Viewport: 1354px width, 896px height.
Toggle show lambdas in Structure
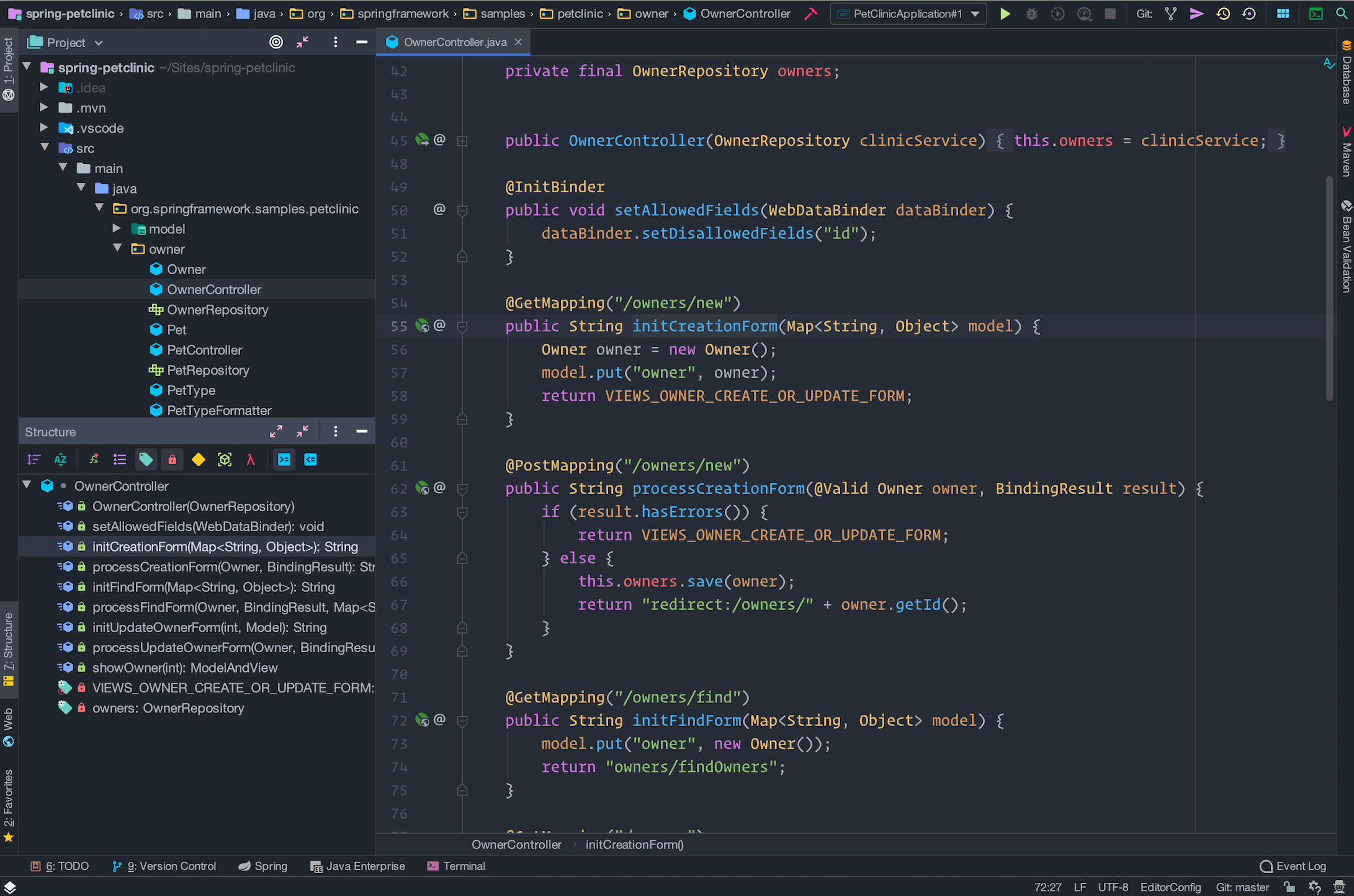[251, 459]
